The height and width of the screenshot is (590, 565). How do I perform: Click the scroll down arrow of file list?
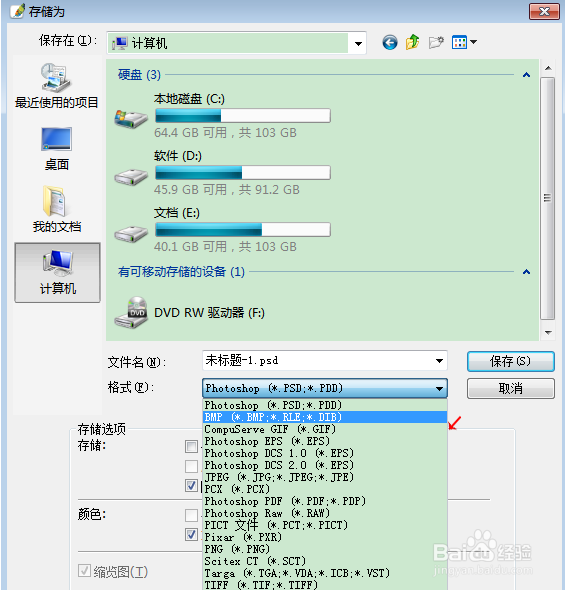click(548, 332)
